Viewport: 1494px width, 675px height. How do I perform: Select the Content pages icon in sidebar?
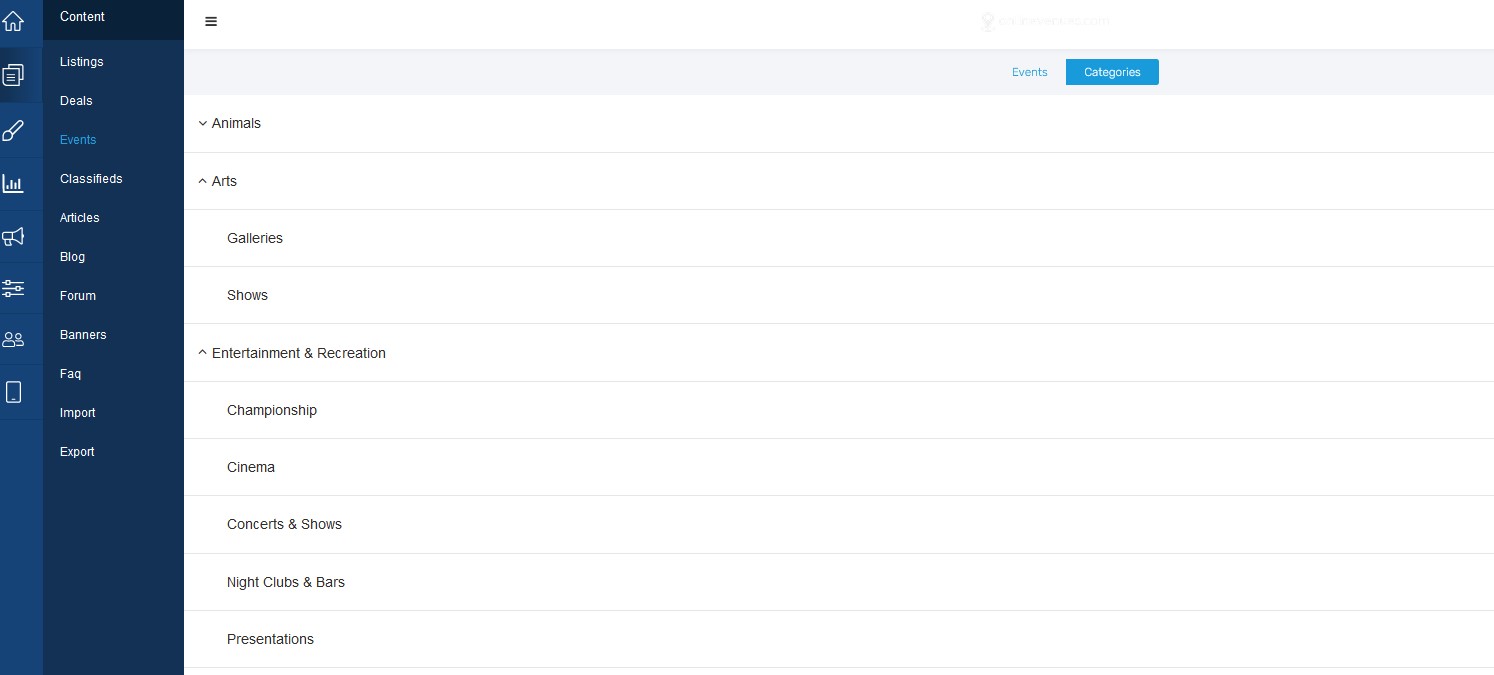[13, 74]
